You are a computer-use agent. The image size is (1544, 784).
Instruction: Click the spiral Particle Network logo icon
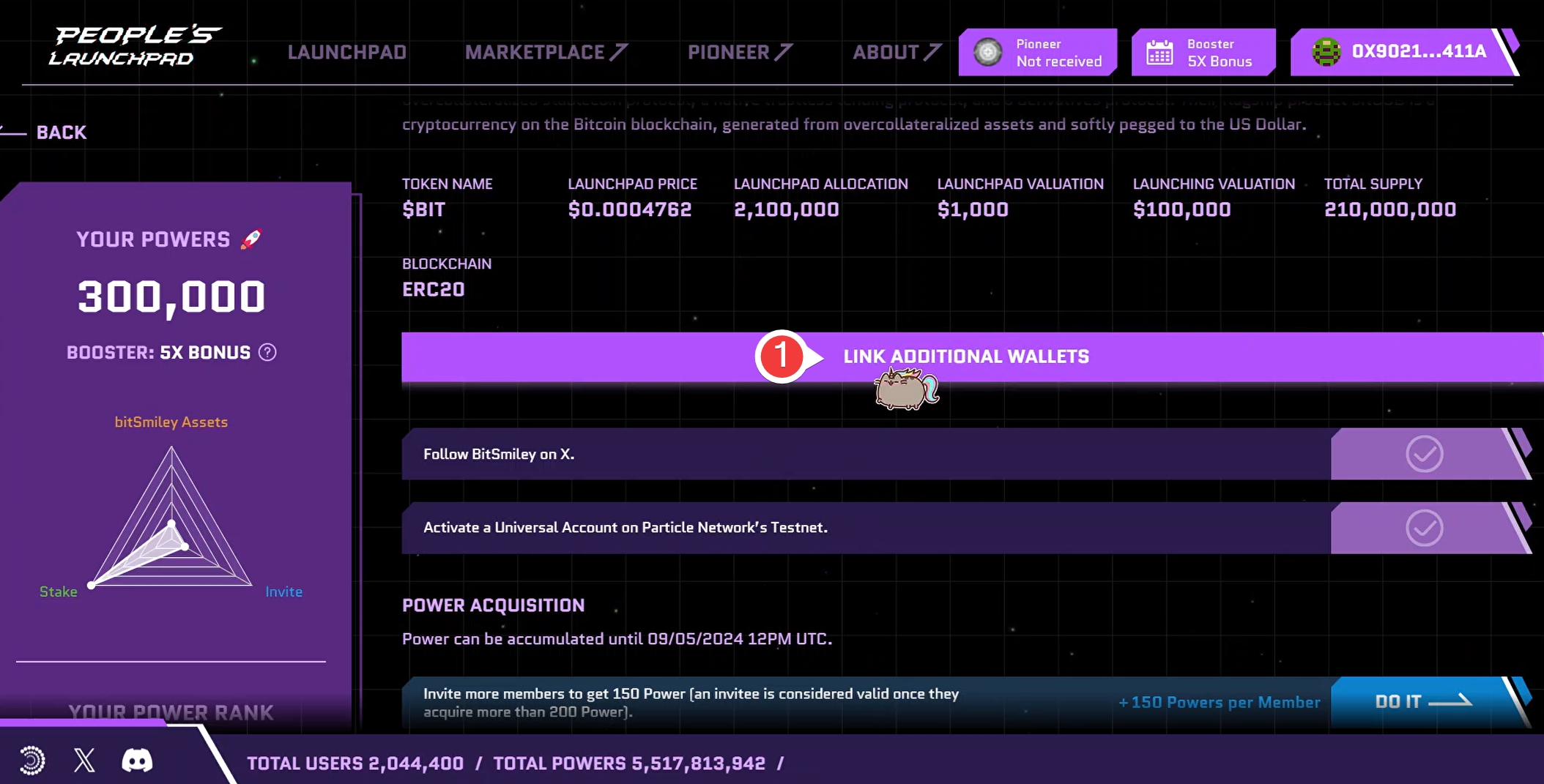pos(32,761)
